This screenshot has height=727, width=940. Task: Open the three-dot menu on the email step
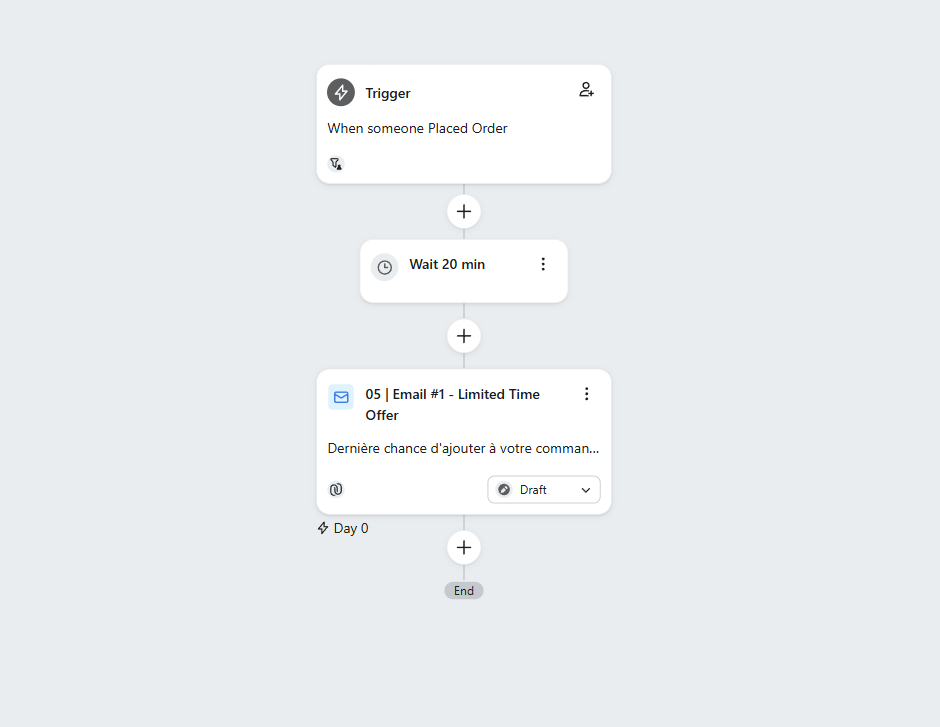tap(587, 394)
